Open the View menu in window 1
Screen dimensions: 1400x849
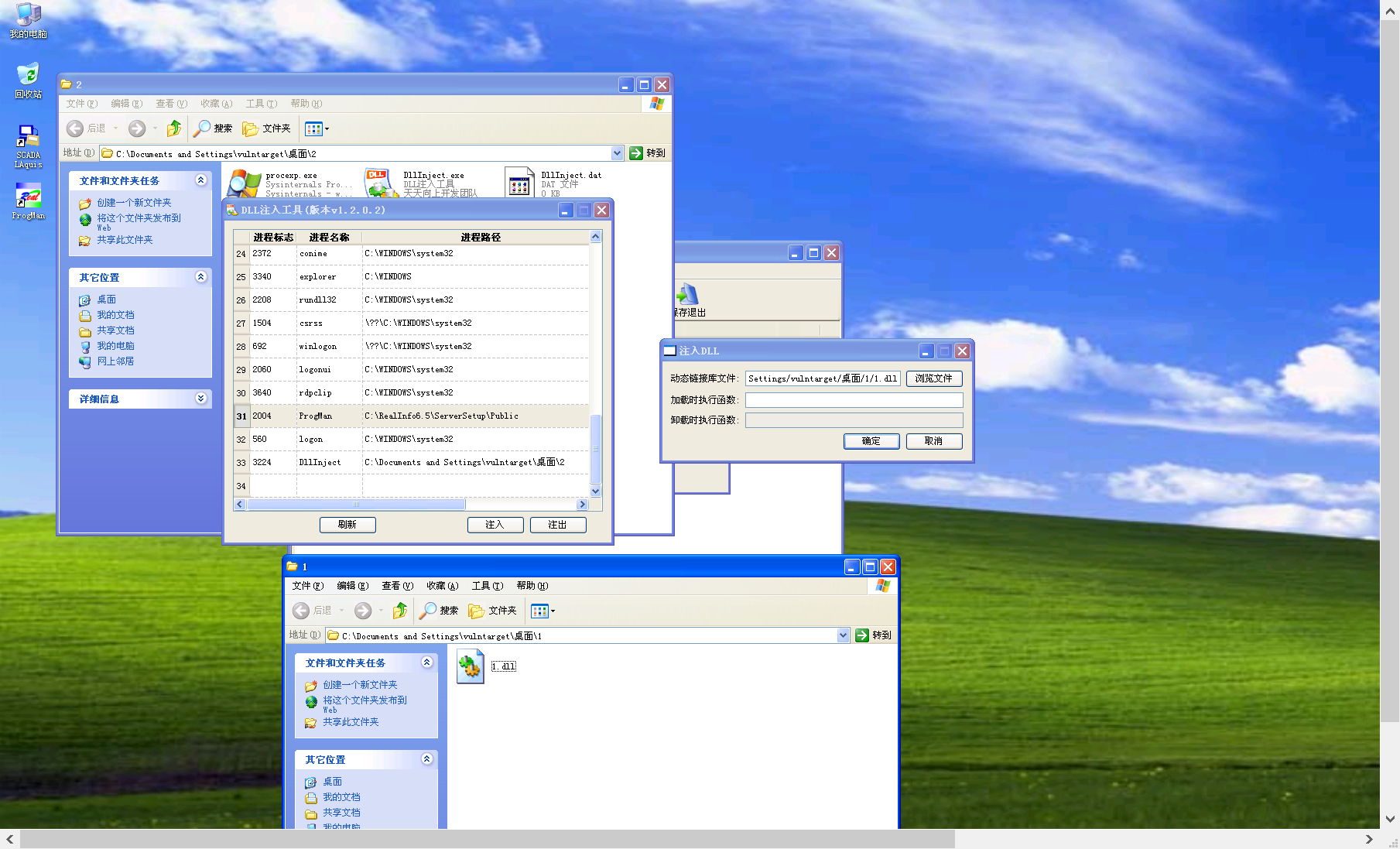[397, 586]
